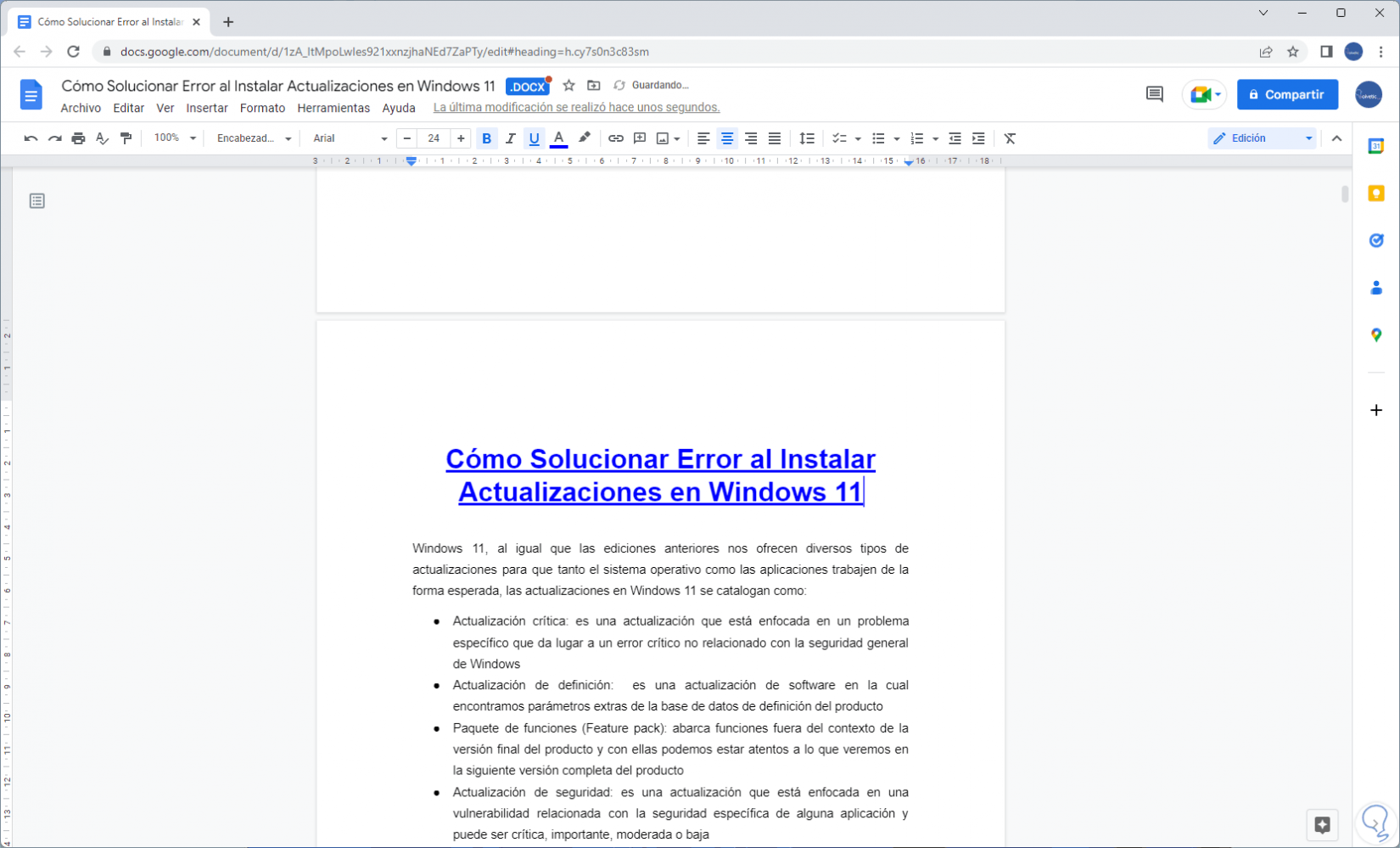Expand checklist options arrow

(x=858, y=138)
